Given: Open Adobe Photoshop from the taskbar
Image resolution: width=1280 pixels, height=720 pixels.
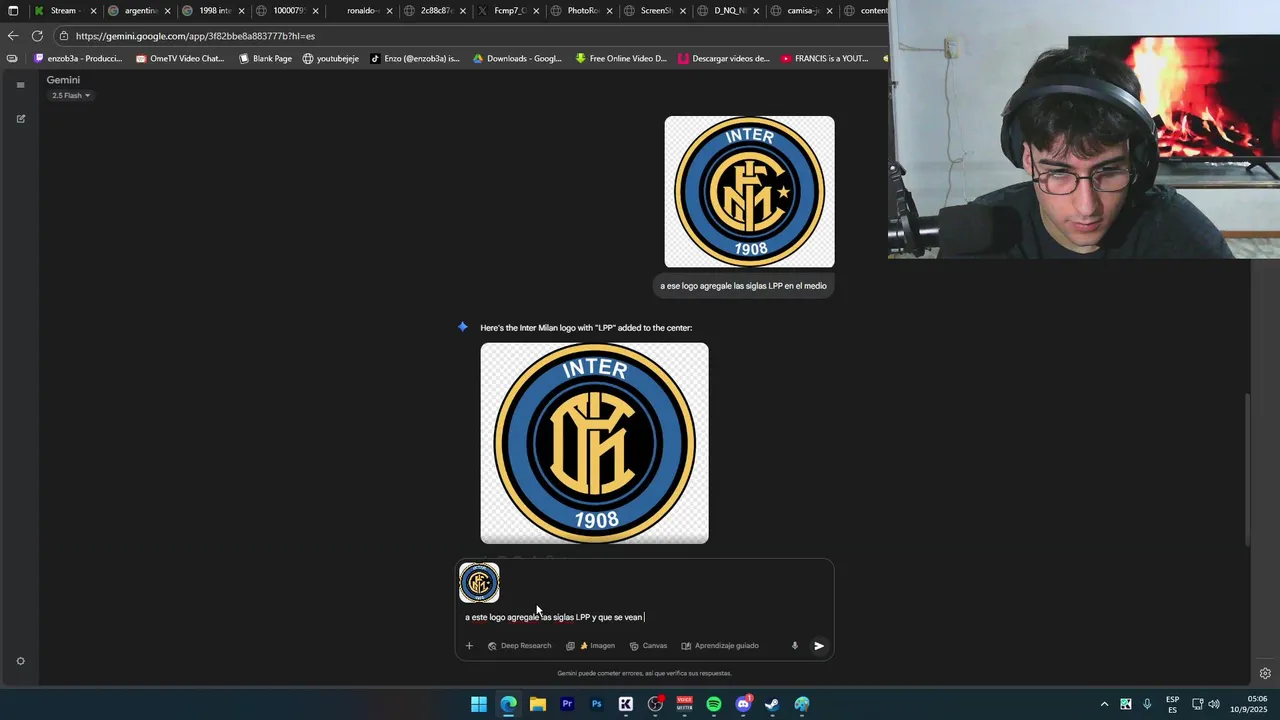Looking at the screenshot, I should [x=596, y=704].
